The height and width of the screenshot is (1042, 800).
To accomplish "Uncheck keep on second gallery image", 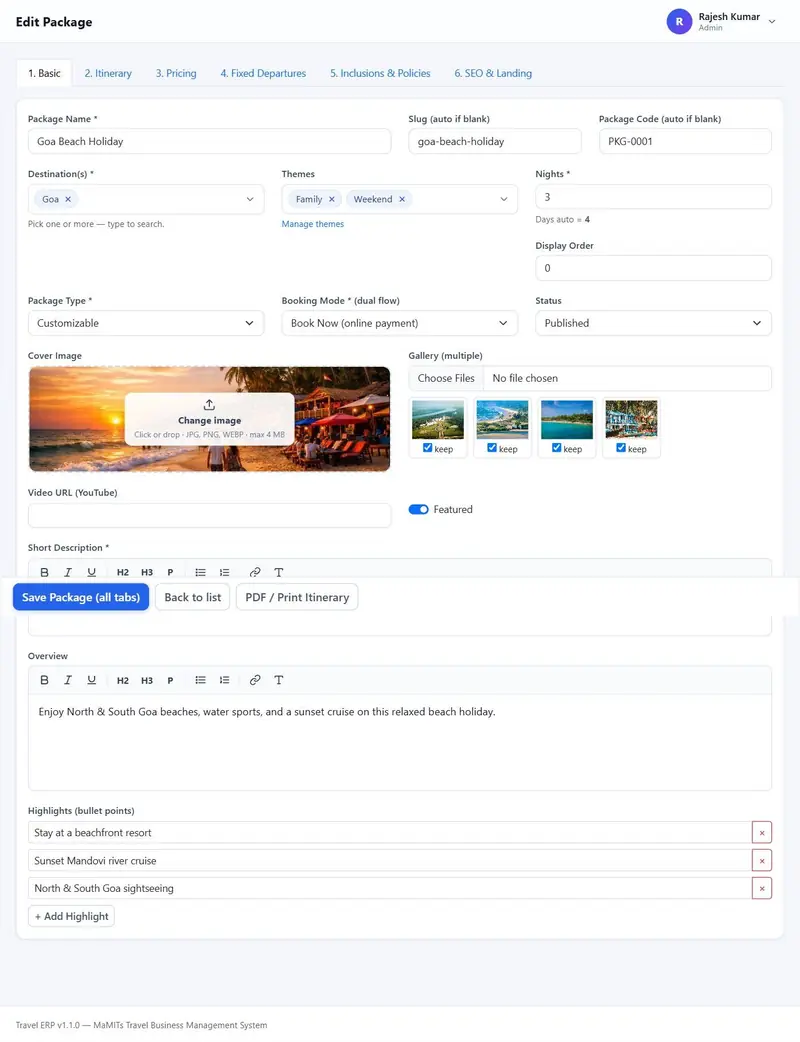I will (x=492, y=448).
